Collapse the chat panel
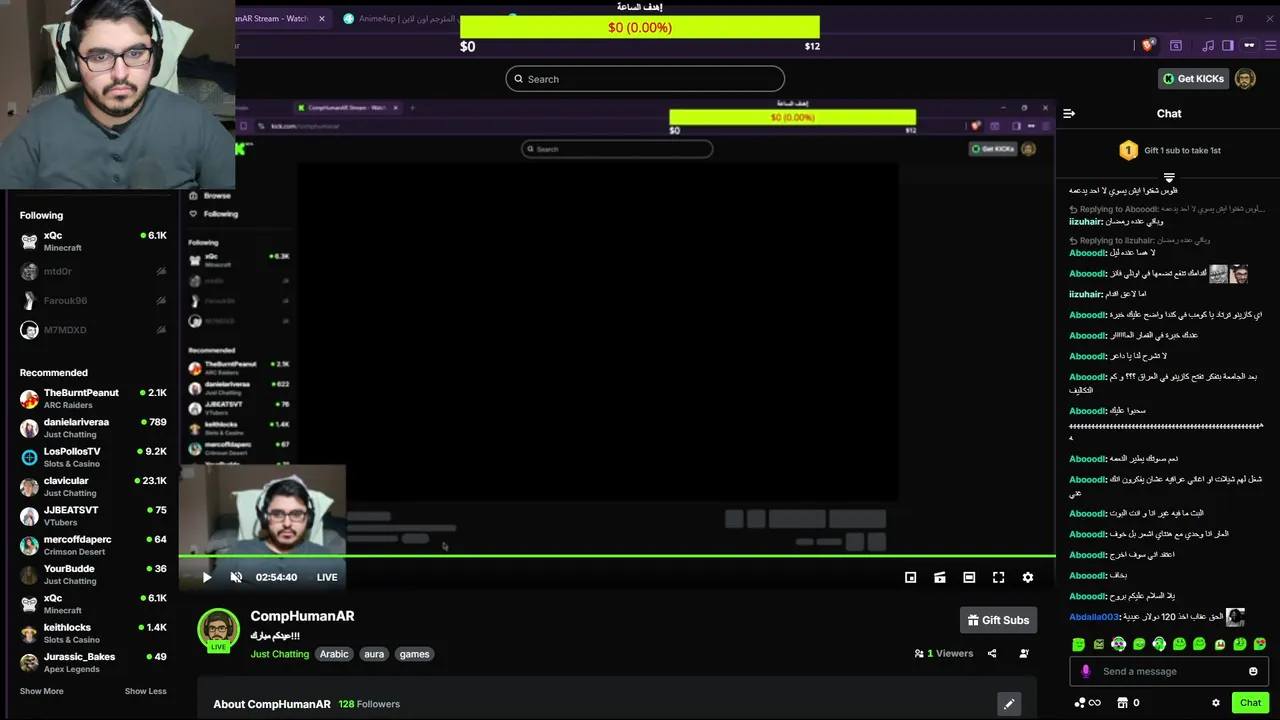 1069,114
